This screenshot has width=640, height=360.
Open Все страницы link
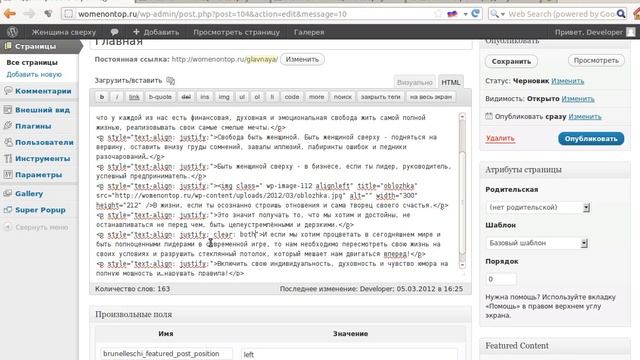point(32,62)
